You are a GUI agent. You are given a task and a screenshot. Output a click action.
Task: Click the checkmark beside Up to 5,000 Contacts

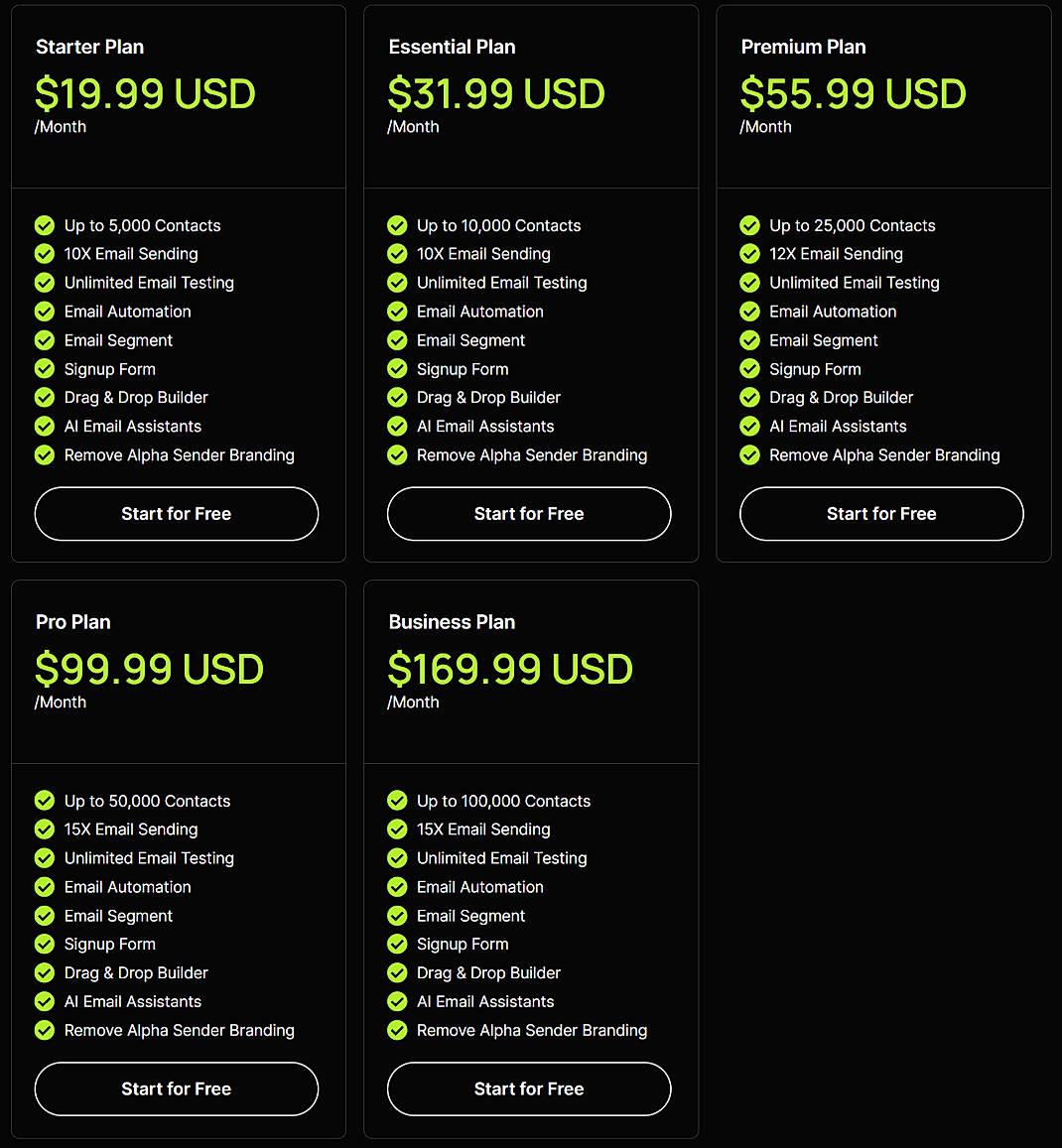click(45, 225)
